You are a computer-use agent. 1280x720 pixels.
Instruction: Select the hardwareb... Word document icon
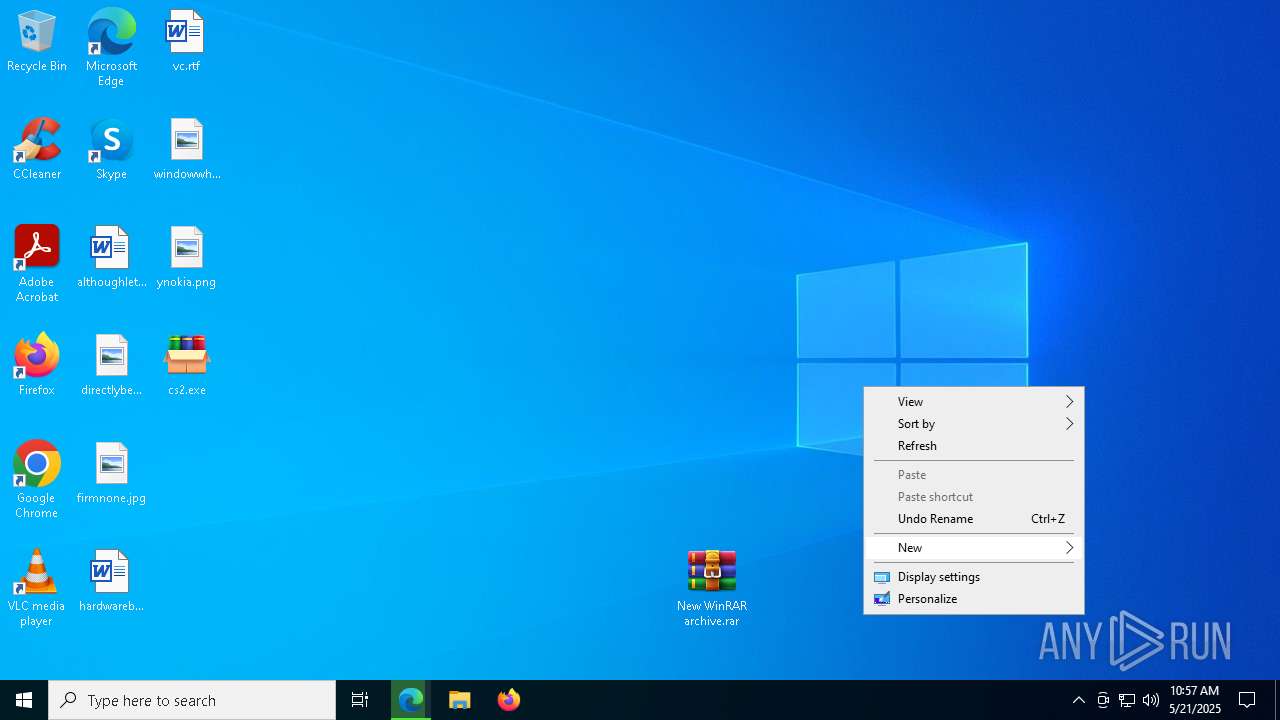click(x=111, y=581)
